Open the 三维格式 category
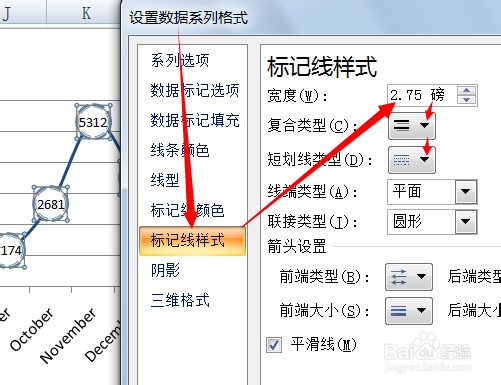The width and height of the screenshot is (501, 385). pyautogui.click(x=180, y=300)
